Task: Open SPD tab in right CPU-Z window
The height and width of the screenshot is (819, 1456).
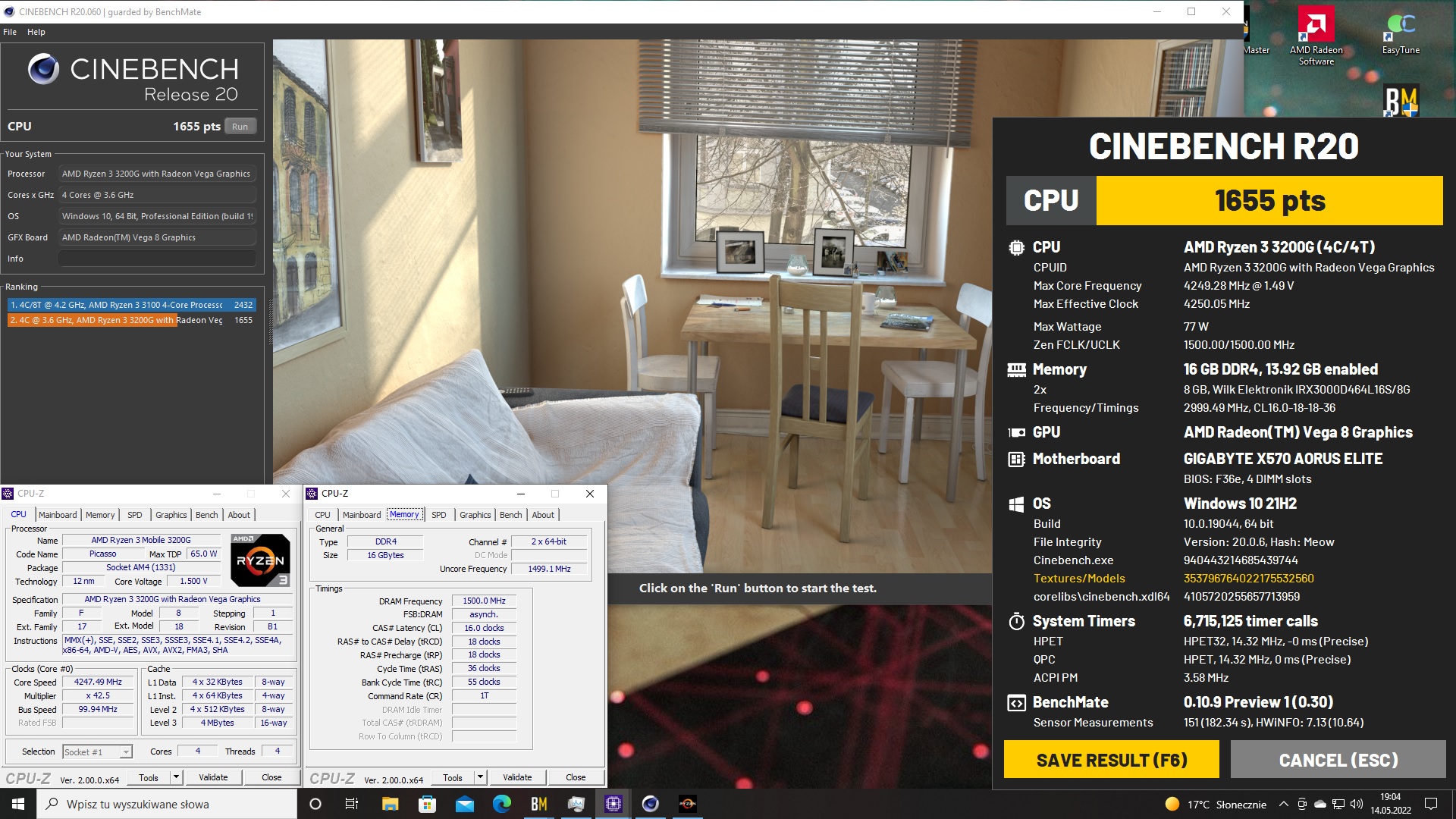Action: [439, 515]
